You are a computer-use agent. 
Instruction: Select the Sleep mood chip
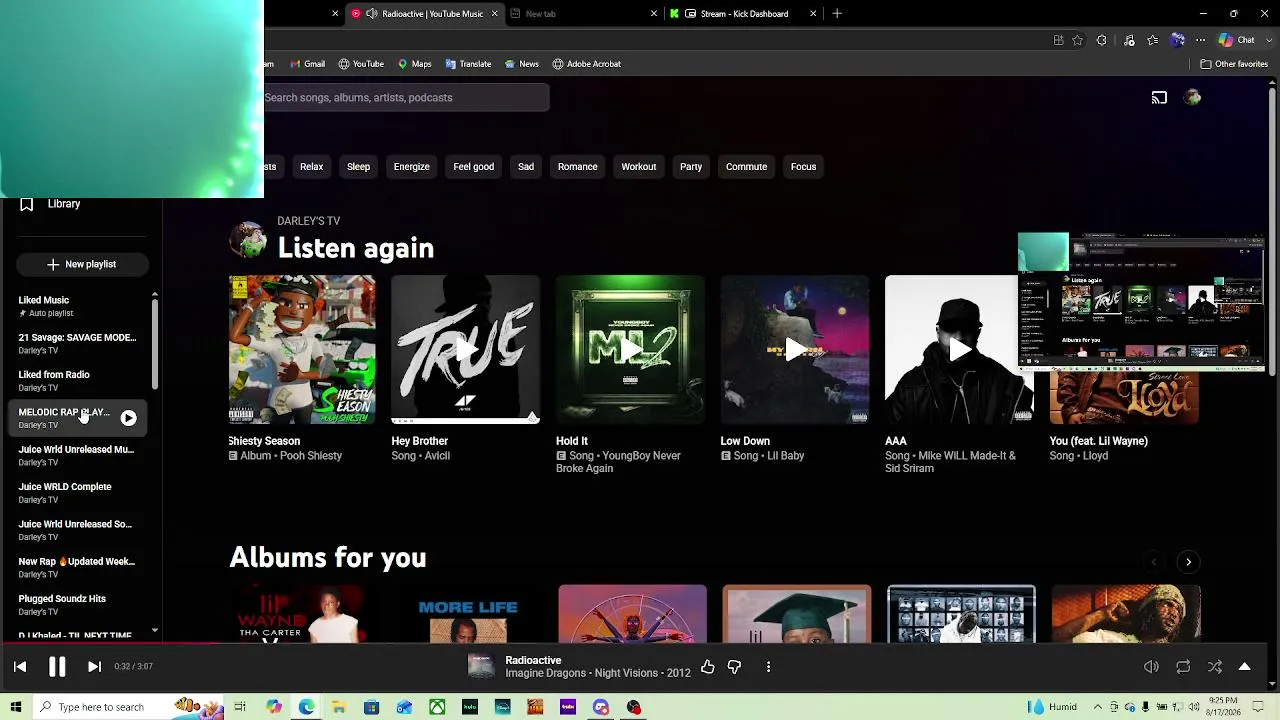tap(358, 167)
